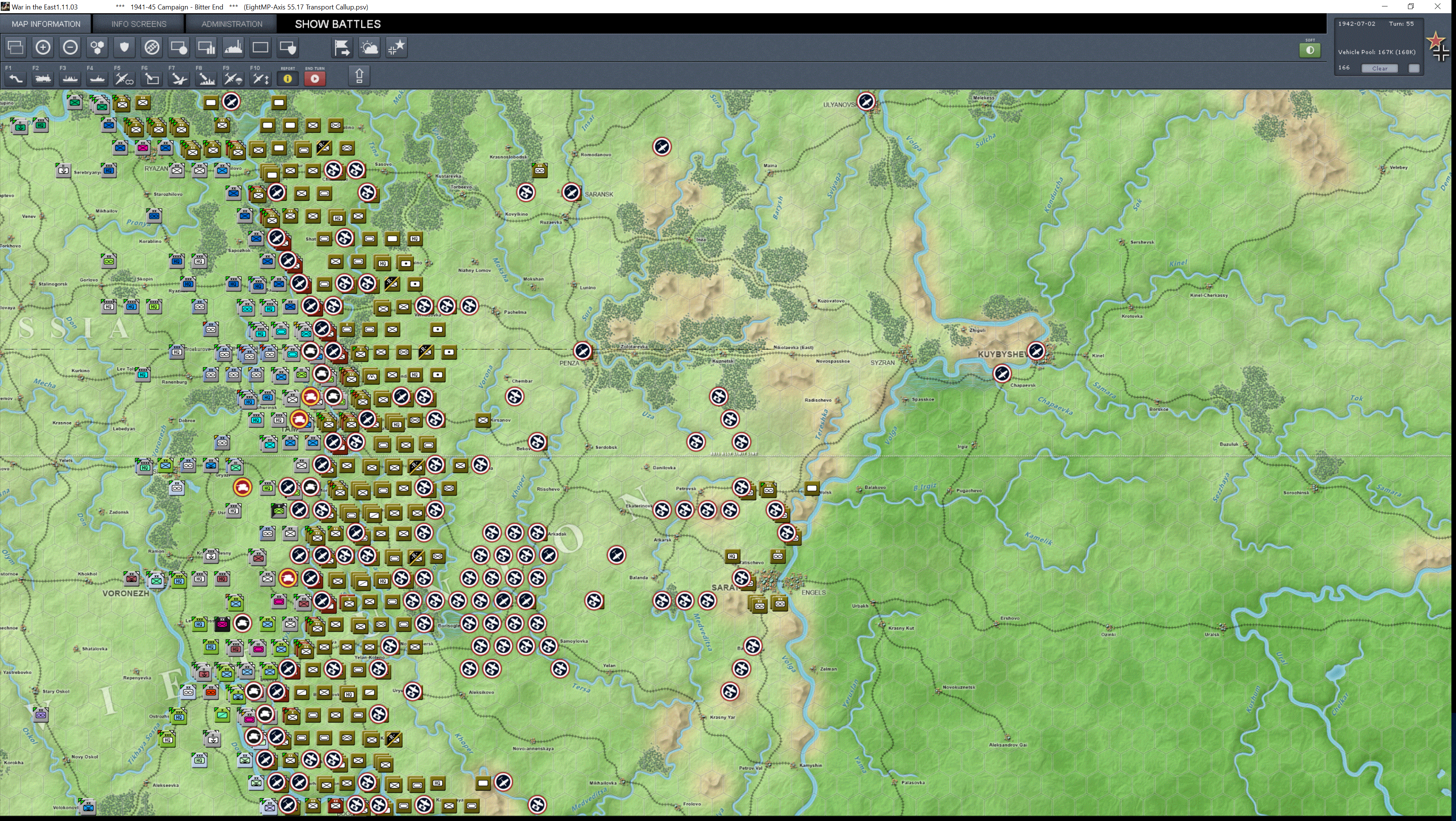This screenshot has height=821, width=1456.
Task: Select F7 bomb airfield mode icon
Action: pos(179,79)
